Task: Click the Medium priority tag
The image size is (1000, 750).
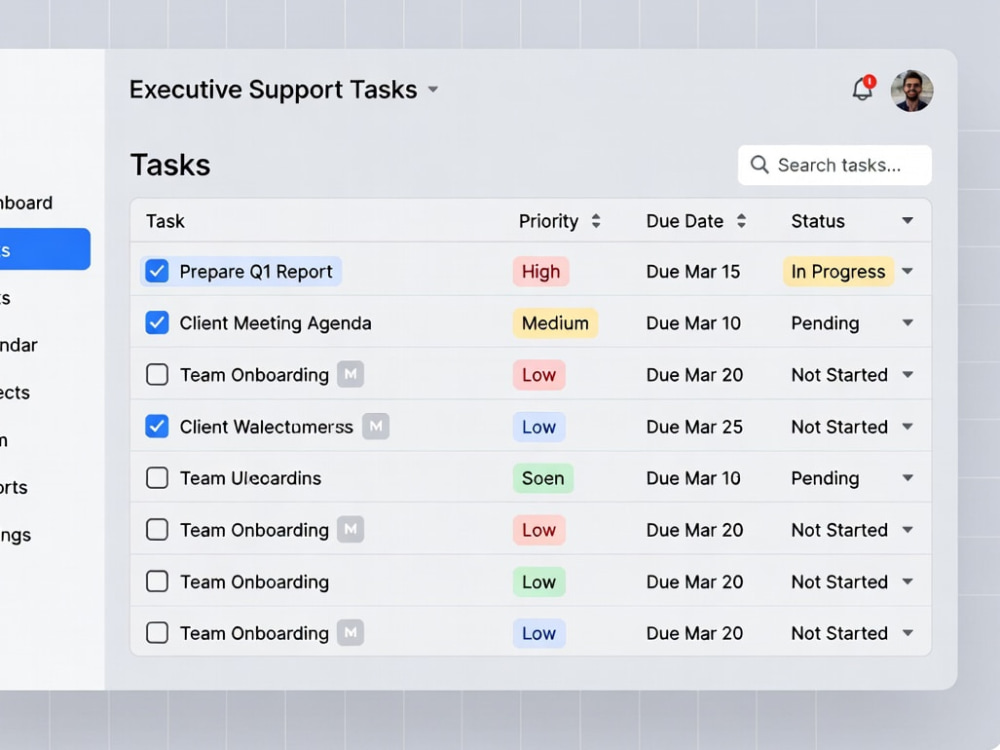Action: tap(555, 323)
